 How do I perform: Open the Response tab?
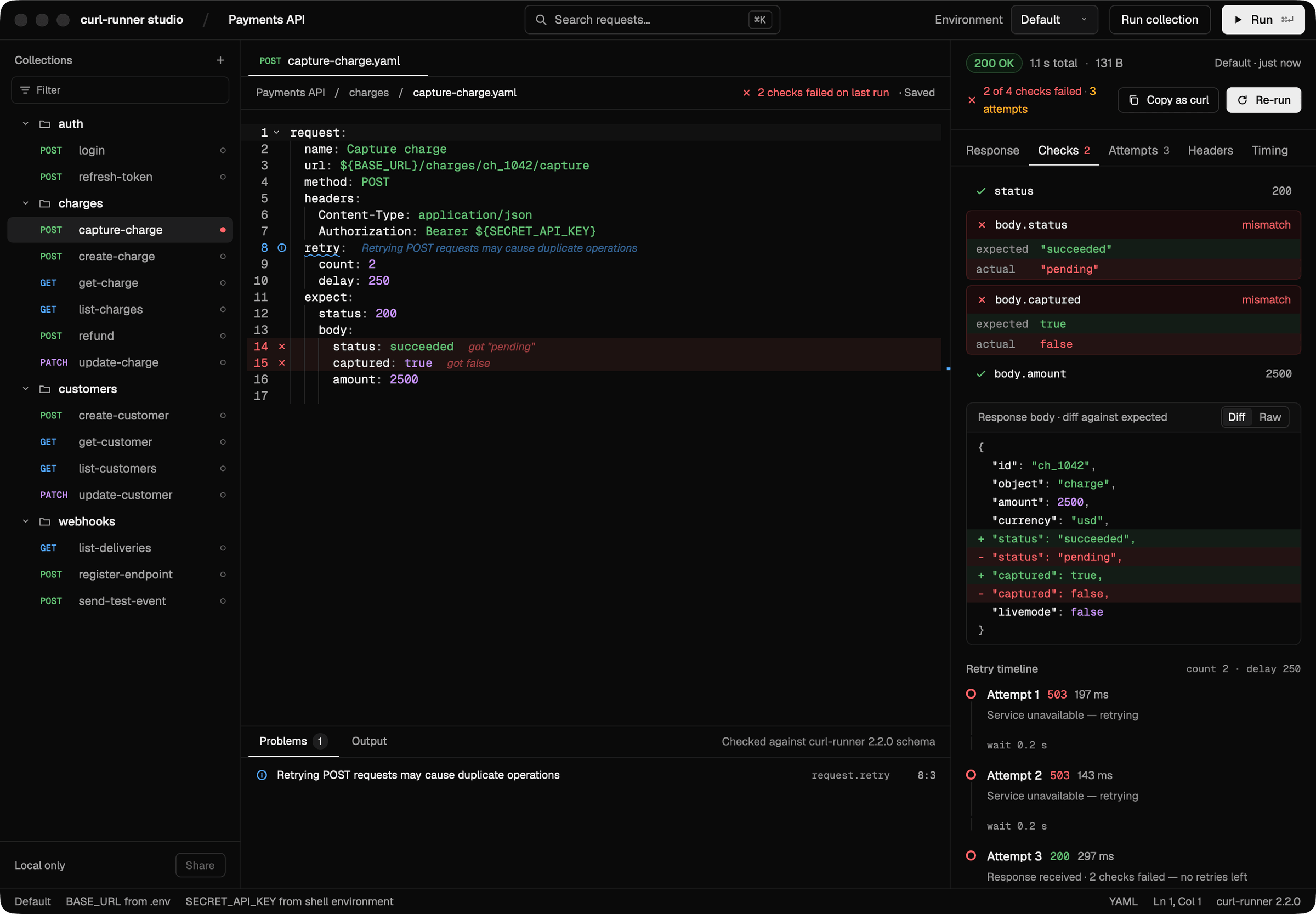992,150
